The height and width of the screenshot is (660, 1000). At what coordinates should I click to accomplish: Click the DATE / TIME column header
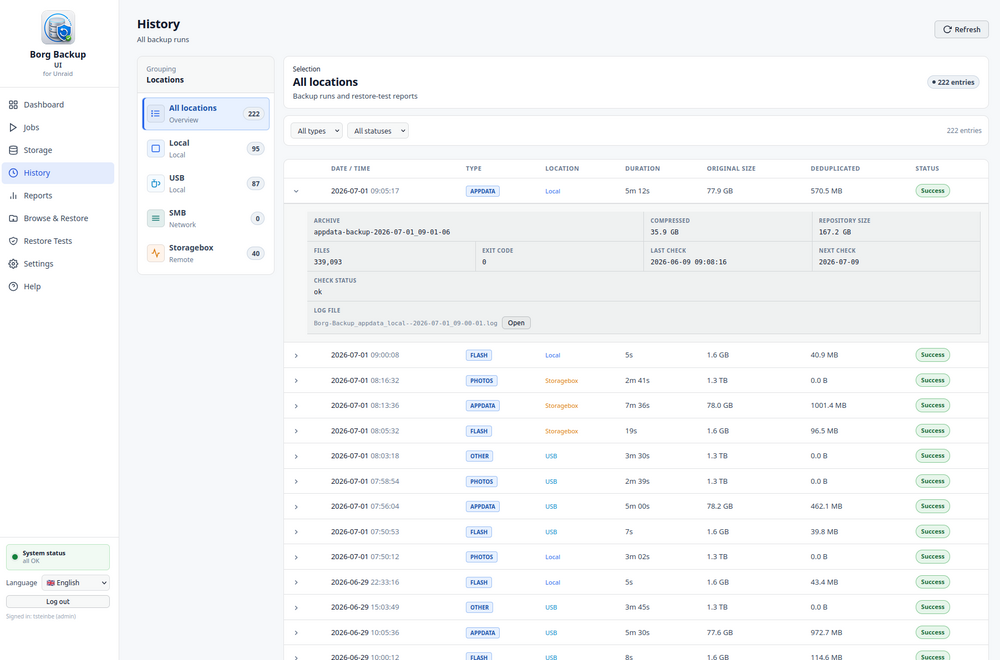click(350, 168)
